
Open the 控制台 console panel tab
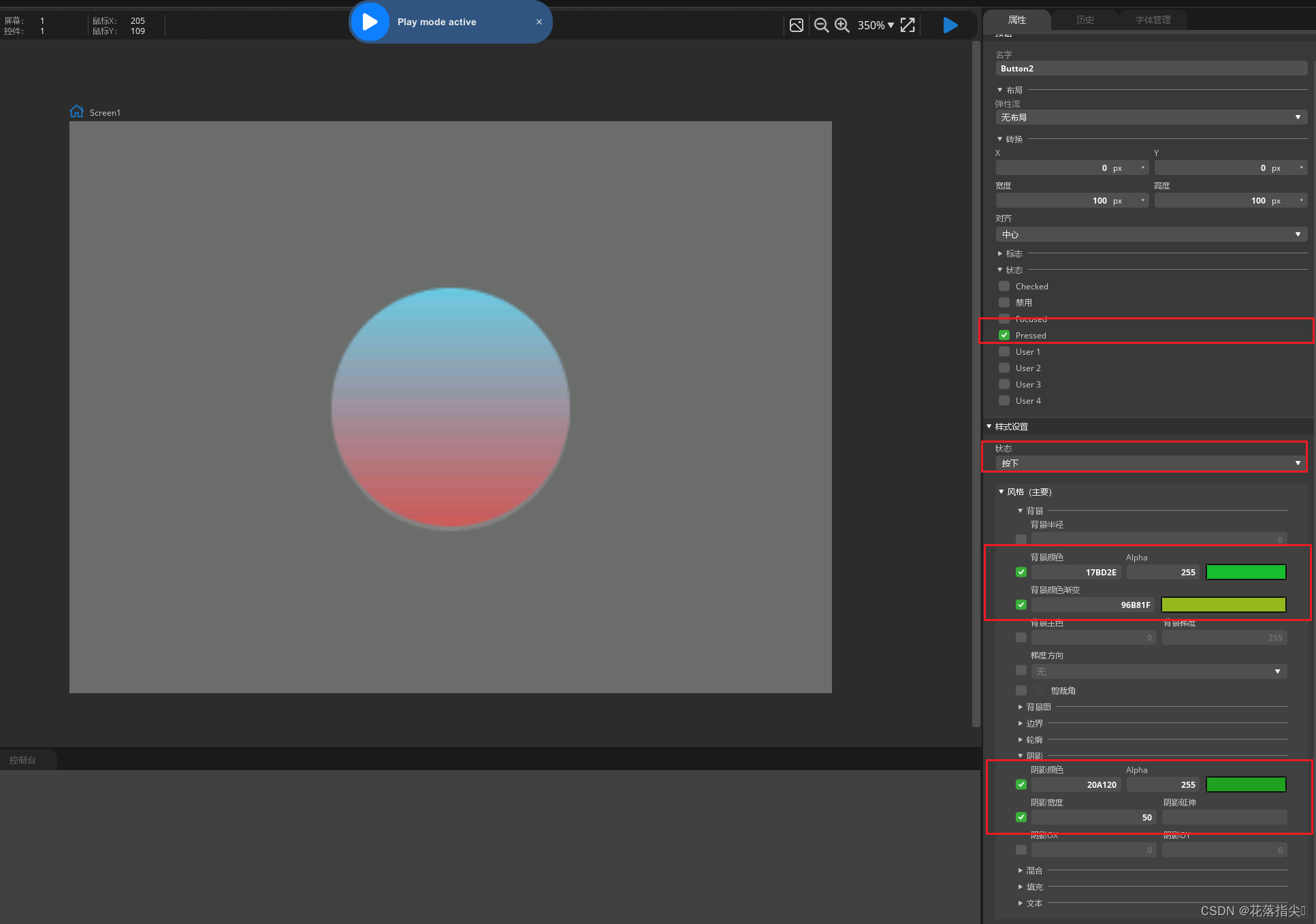click(23, 760)
